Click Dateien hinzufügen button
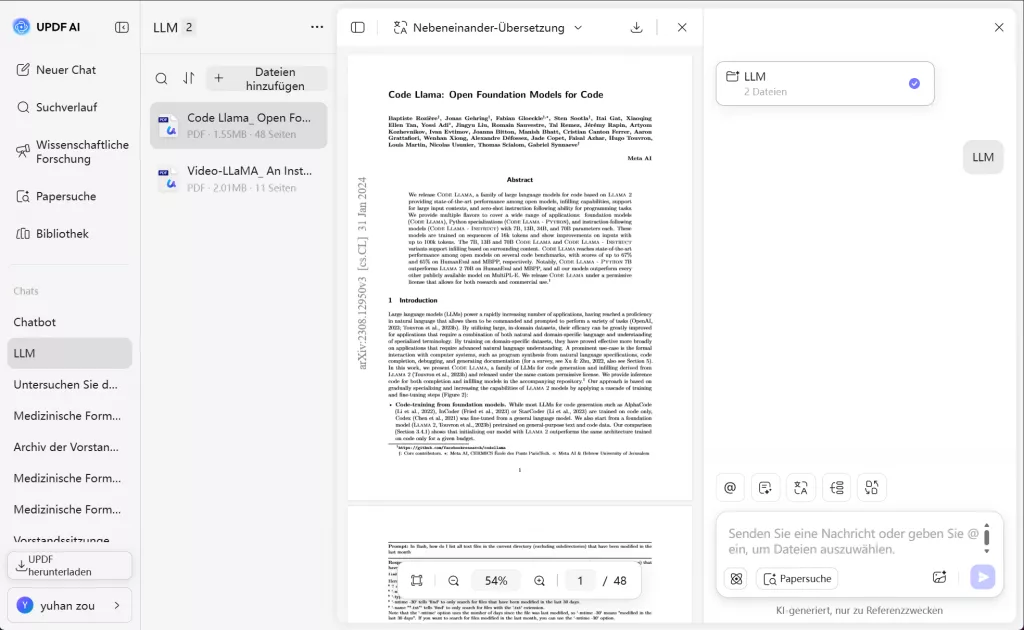Viewport: 1024px width, 630px height. (x=267, y=79)
